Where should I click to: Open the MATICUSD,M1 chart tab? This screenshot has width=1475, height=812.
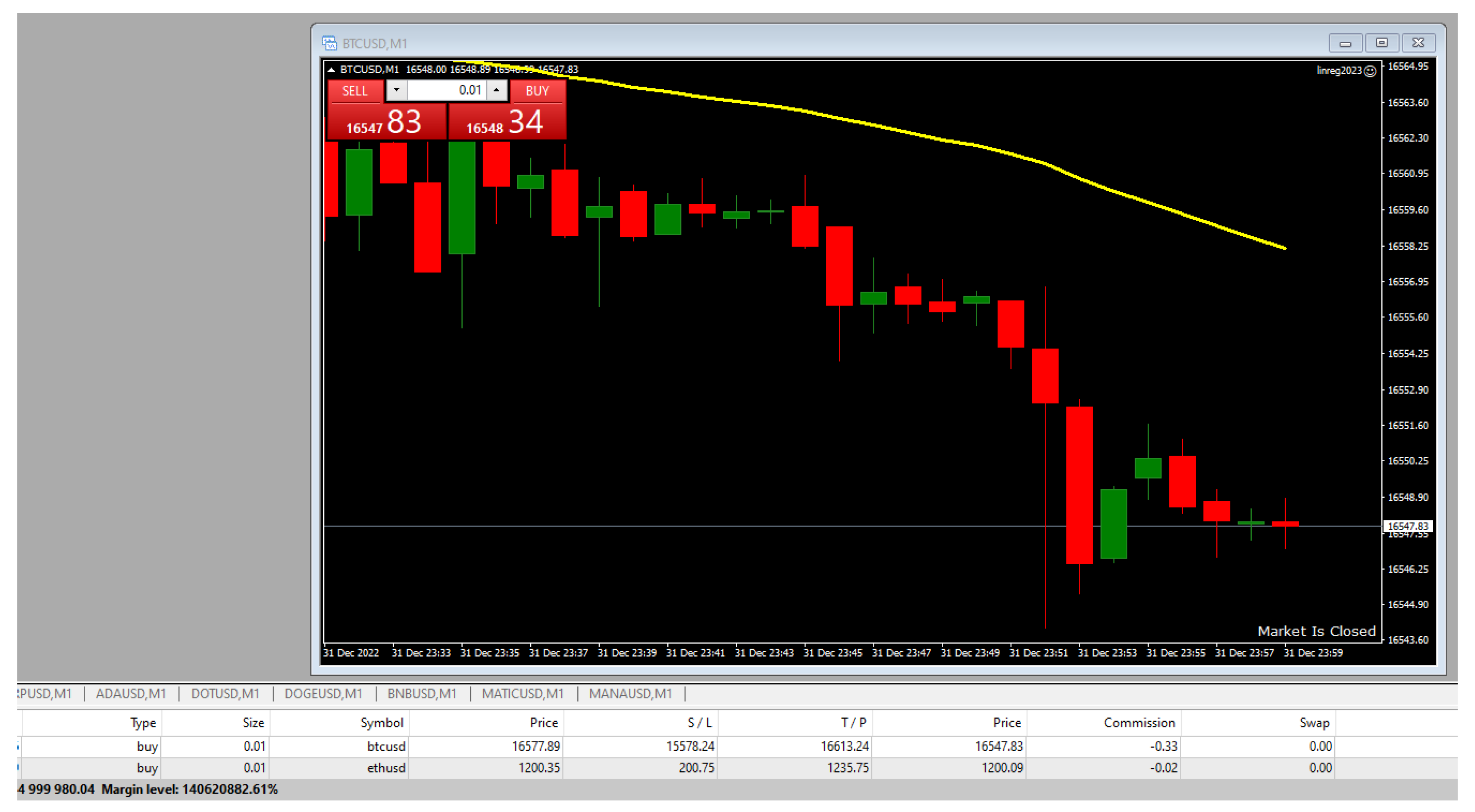click(x=522, y=693)
